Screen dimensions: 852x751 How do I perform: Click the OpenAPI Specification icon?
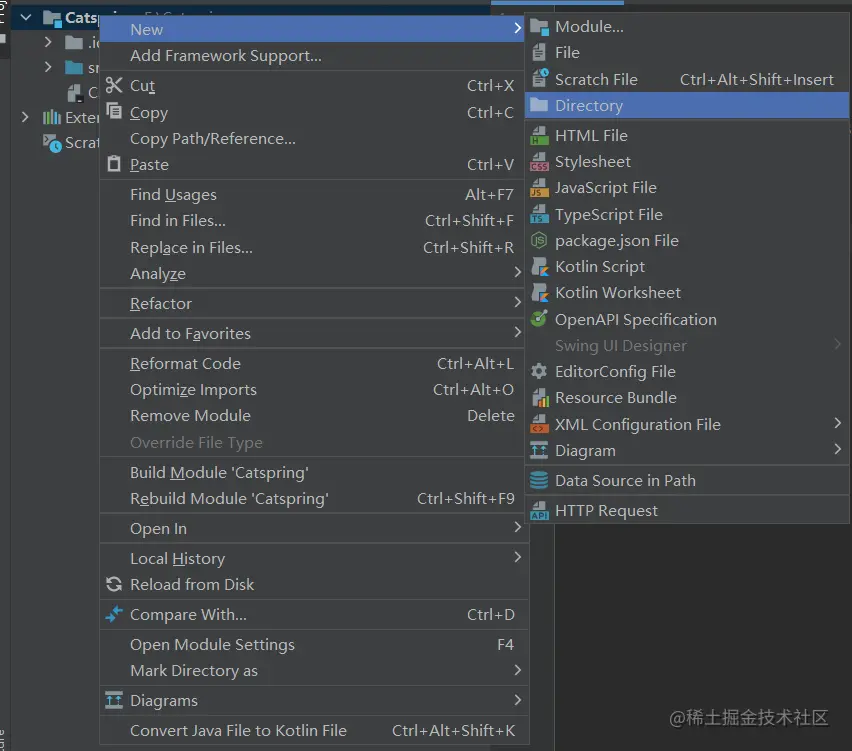tap(539, 318)
